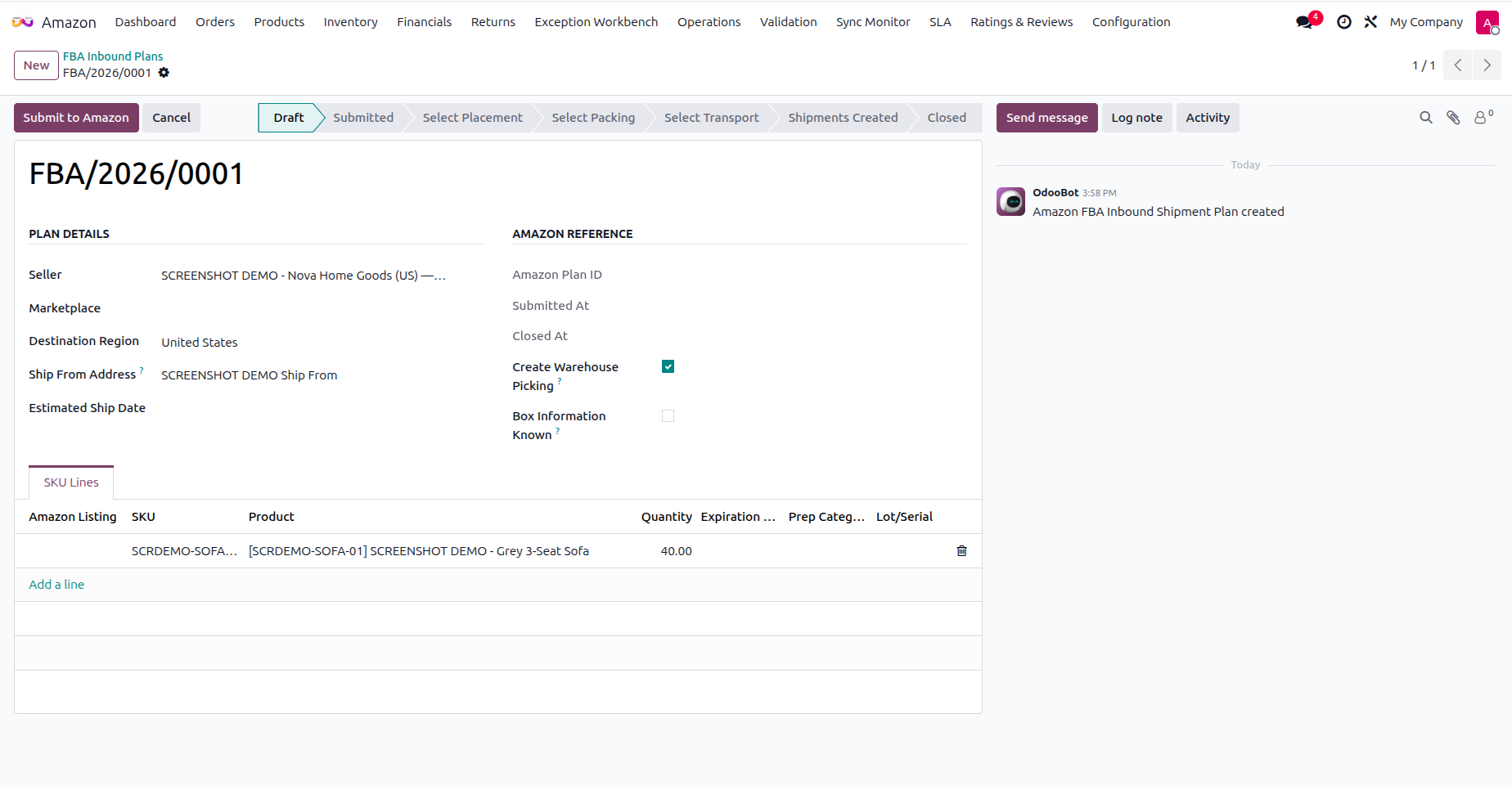
Task: Click Submit to Amazon button
Action: click(76, 118)
